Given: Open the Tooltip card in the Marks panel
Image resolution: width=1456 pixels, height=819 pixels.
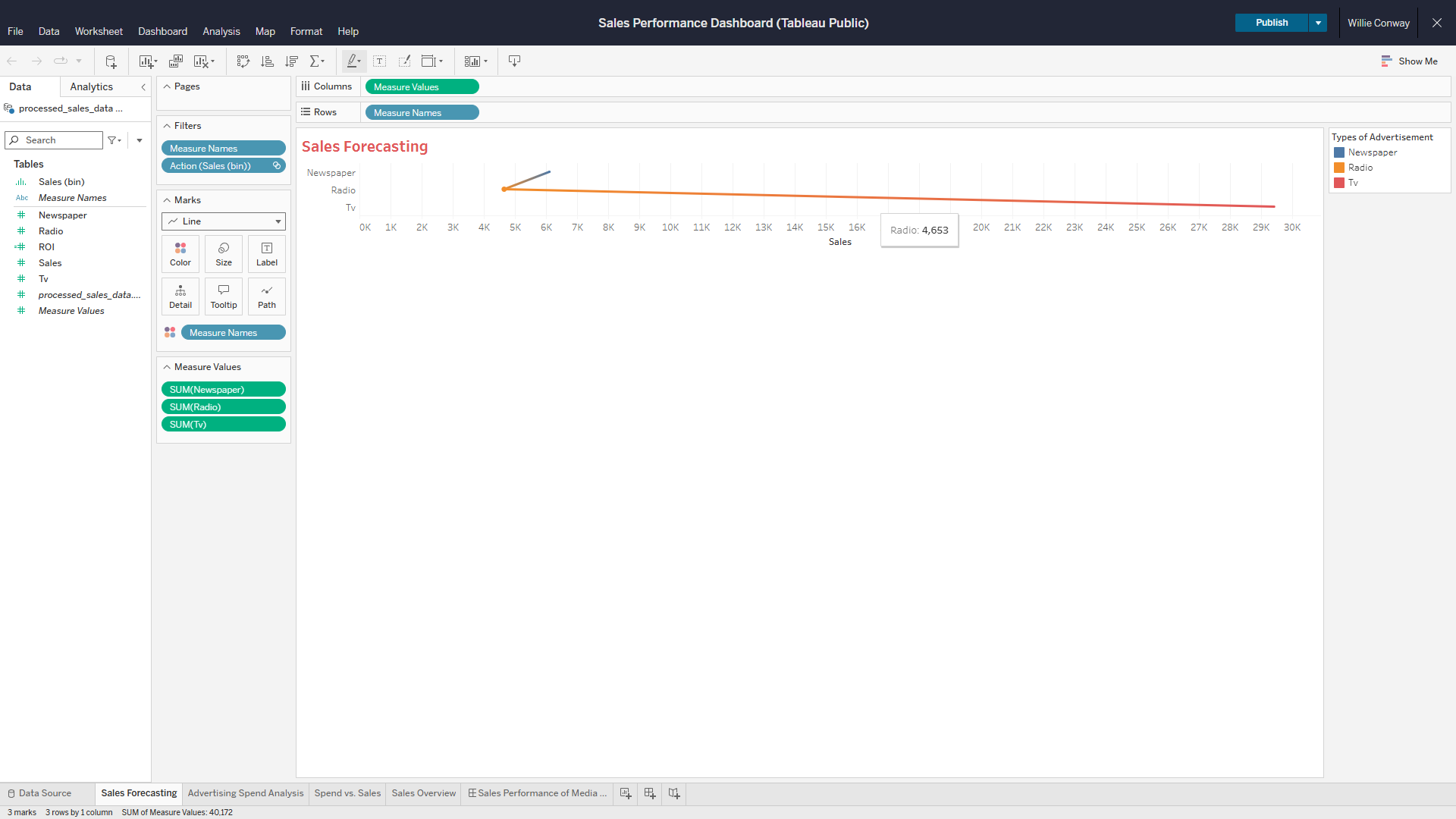Looking at the screenshot, I should point(224,297).
